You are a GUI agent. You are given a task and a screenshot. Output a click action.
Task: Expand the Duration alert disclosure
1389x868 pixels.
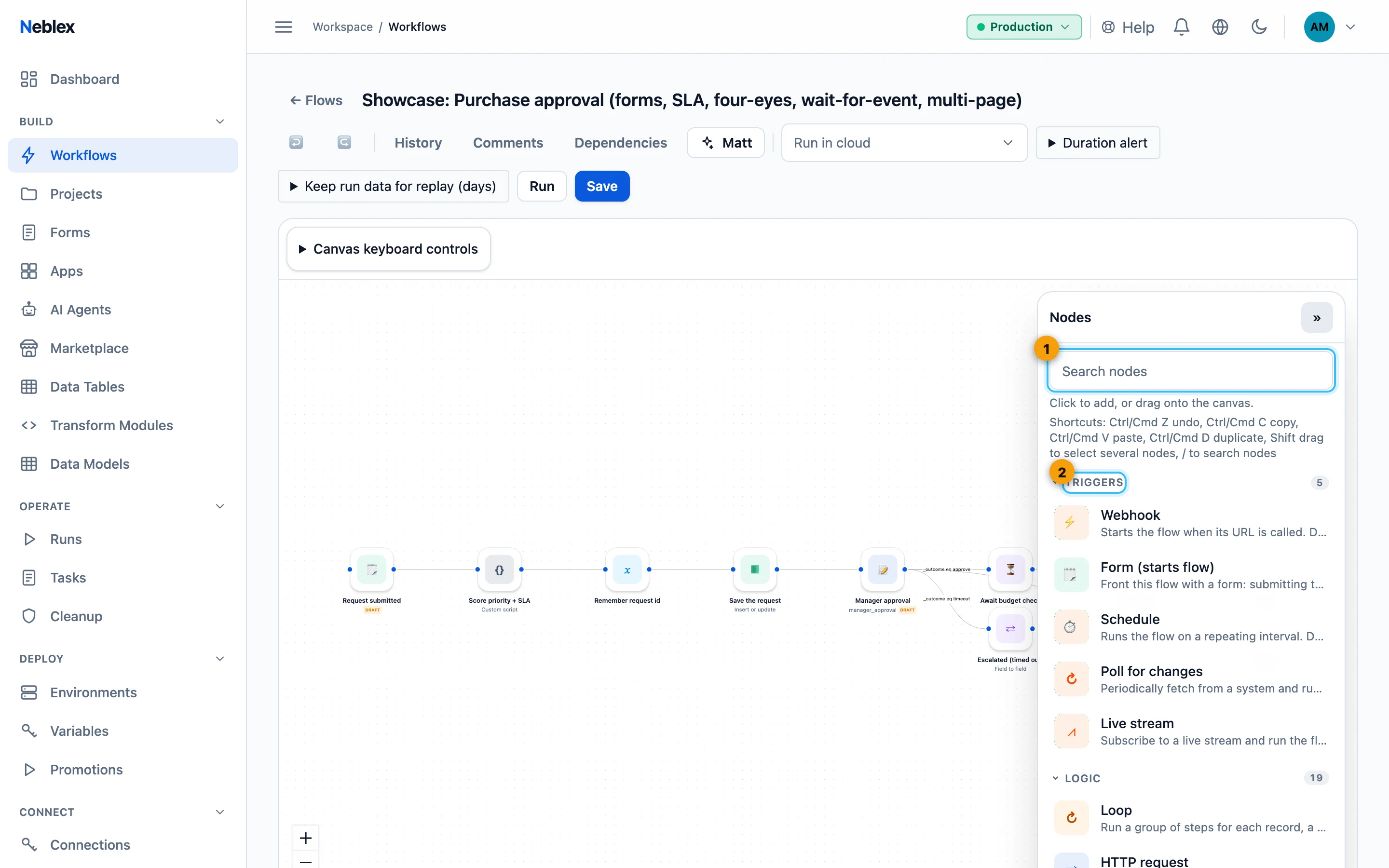click(x=1097, y=143)
